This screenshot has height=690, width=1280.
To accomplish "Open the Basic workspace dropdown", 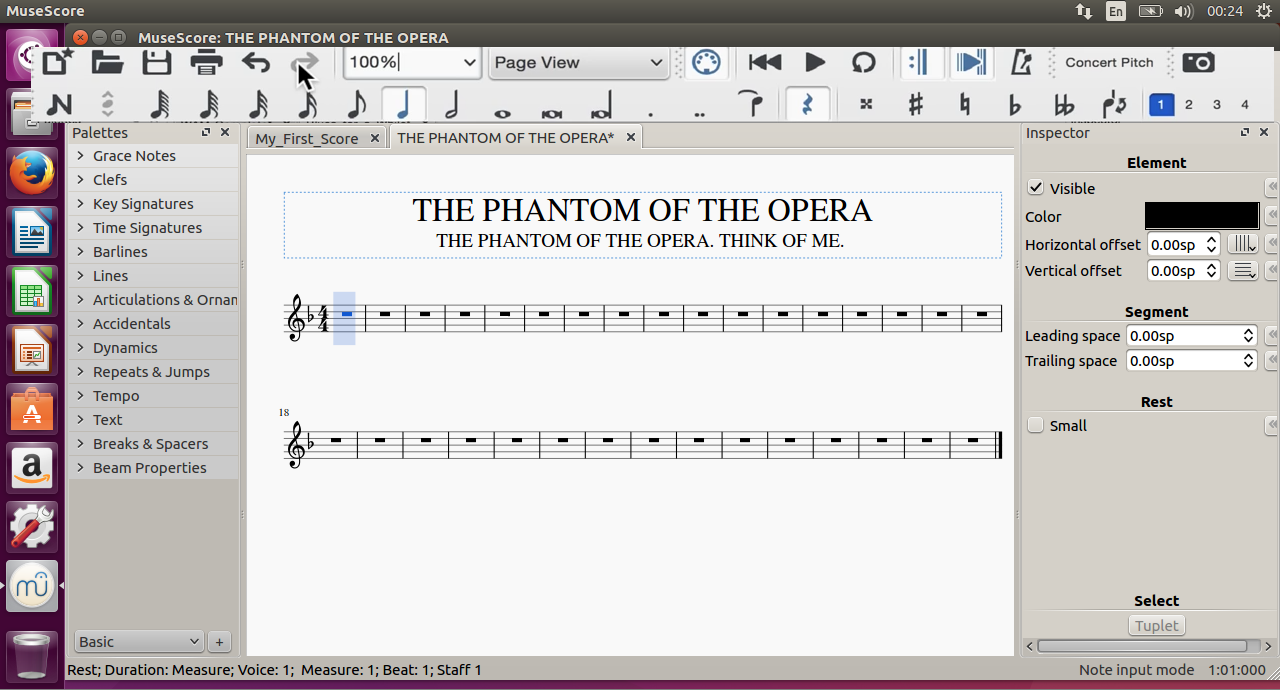I will 139,642.
